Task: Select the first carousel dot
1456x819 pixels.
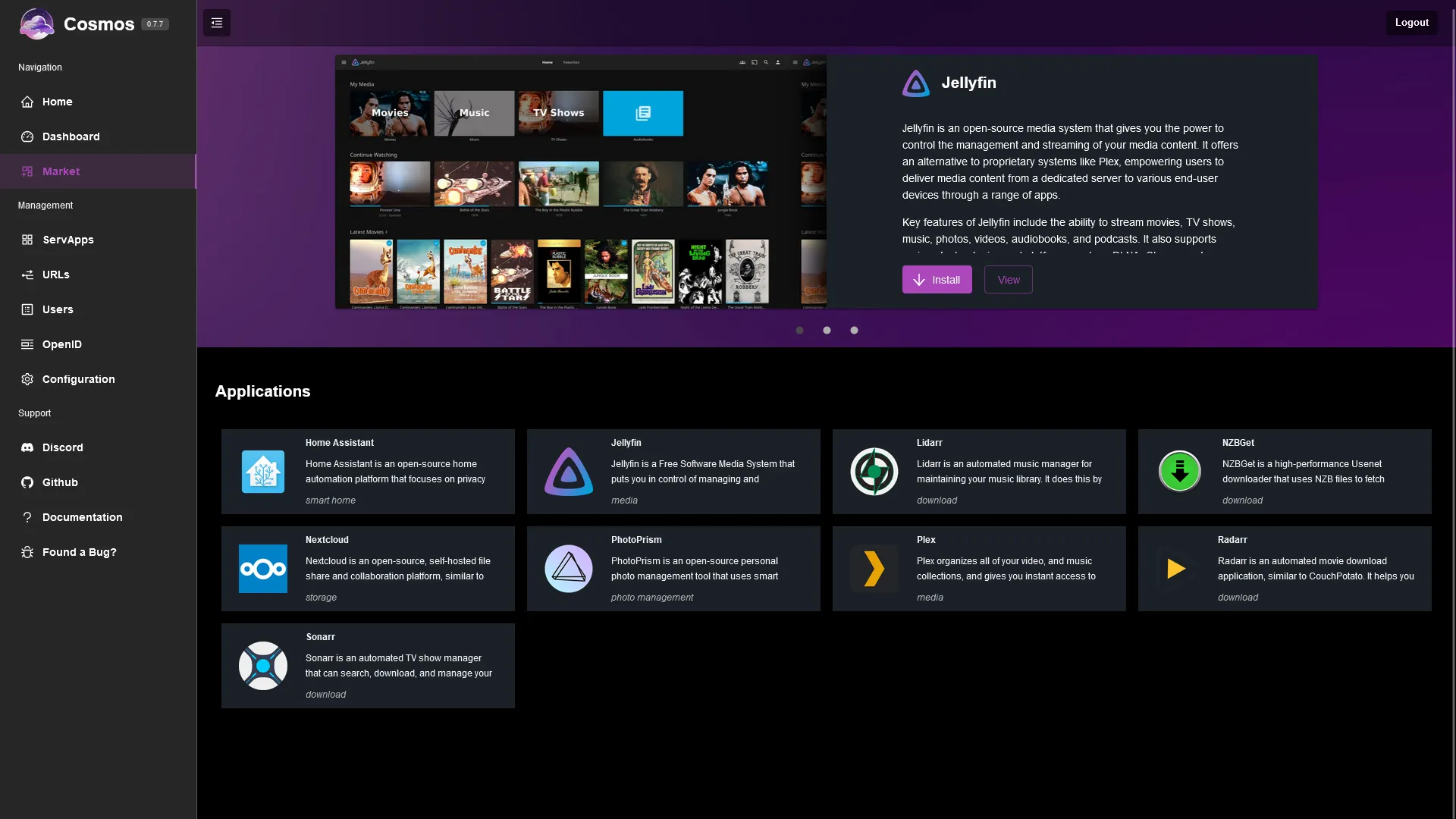Action: point(799,330)
